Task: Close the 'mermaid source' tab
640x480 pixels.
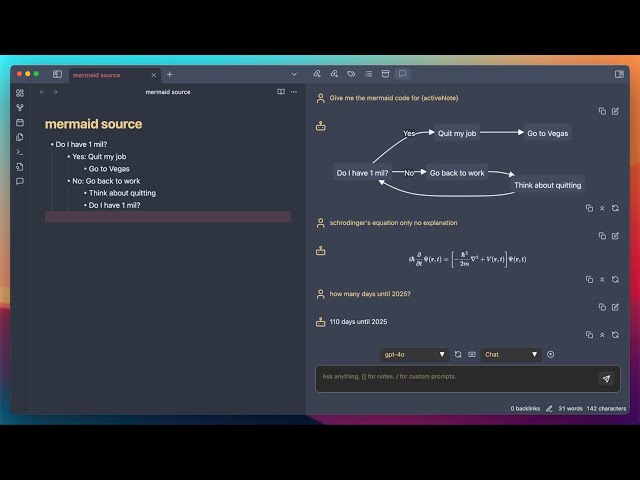Action: click(x=154, y=75)
